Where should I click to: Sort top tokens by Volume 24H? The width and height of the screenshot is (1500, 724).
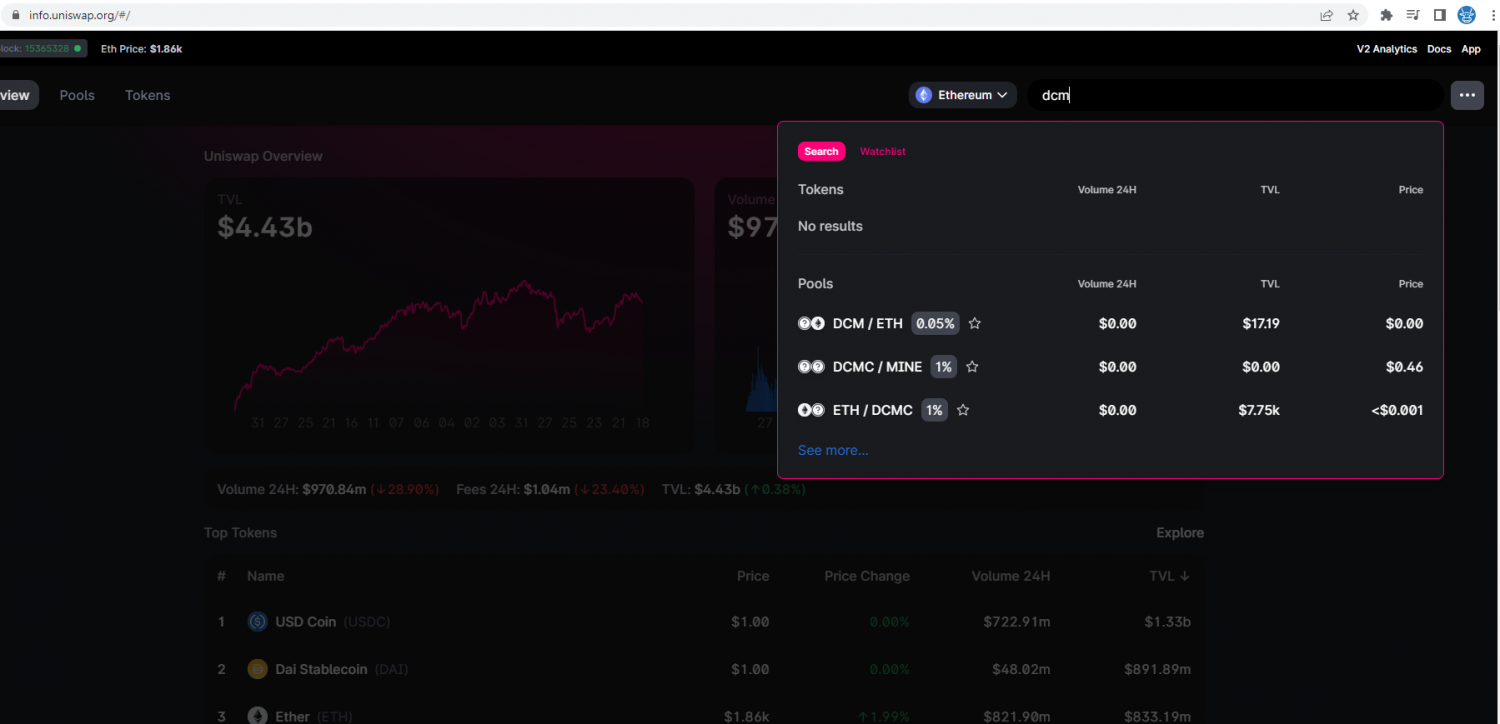point(1011,576)
